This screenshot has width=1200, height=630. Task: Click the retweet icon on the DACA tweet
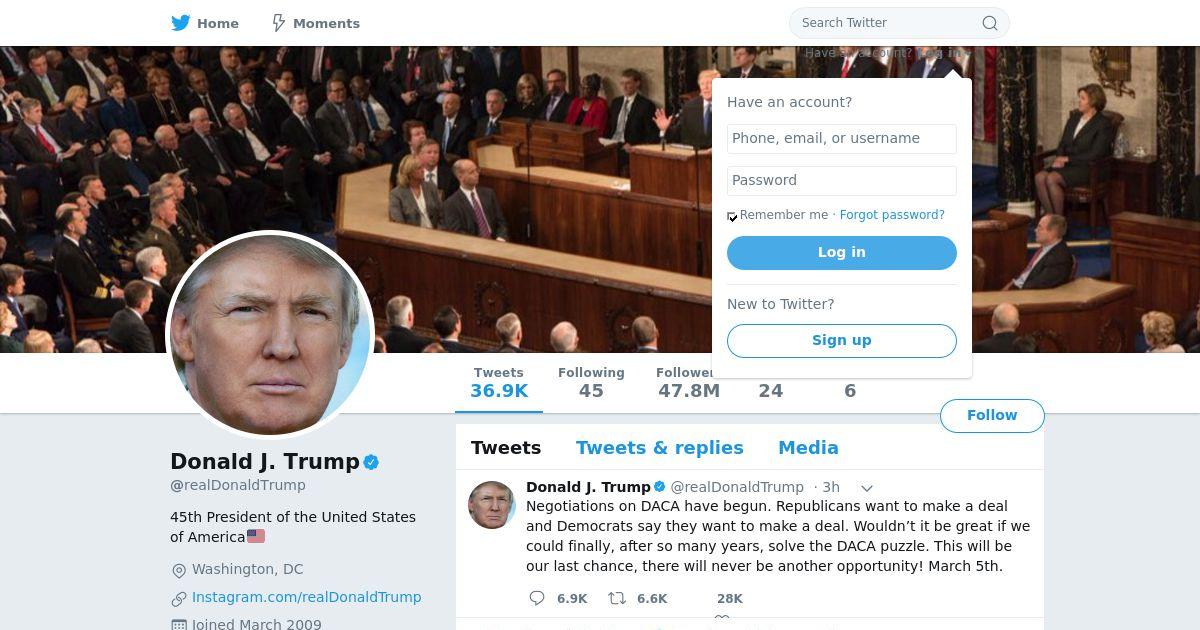pos(617,598)
